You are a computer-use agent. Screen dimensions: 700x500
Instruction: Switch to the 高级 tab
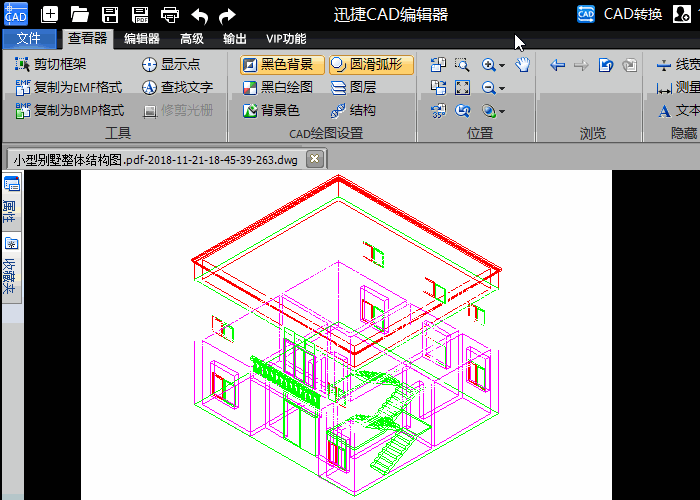click(192, 39)
